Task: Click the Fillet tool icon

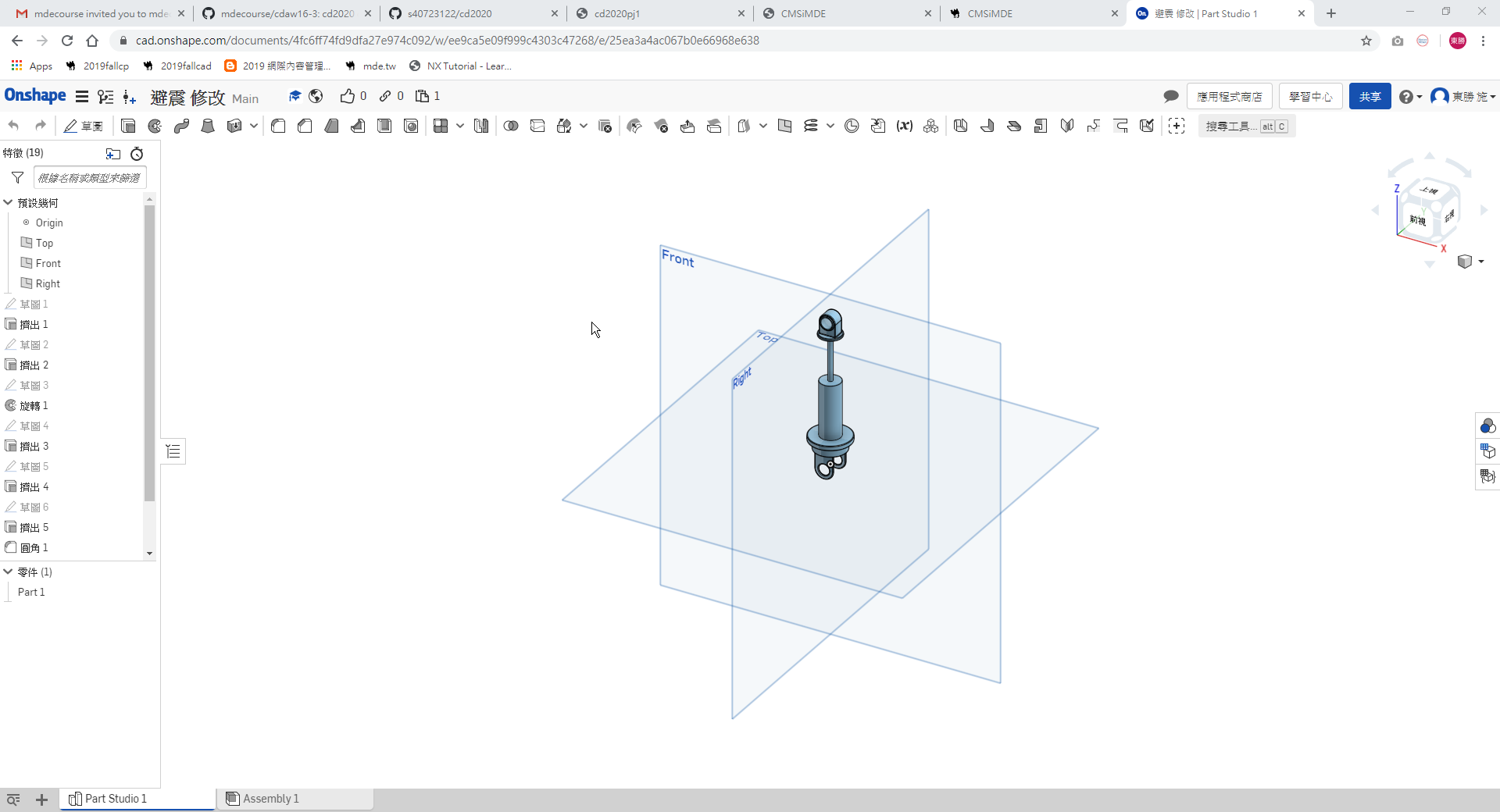Action: coord(278,126)
